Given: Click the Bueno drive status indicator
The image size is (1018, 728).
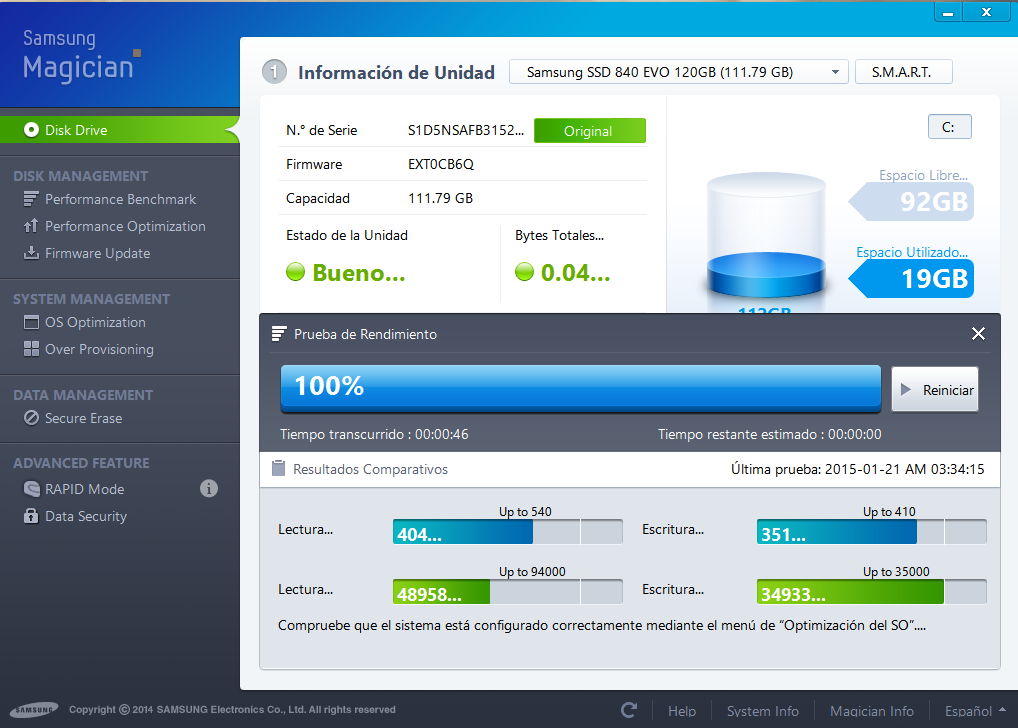Looking at the screenshot, I should pyautogui.click(x=345, y=272).
